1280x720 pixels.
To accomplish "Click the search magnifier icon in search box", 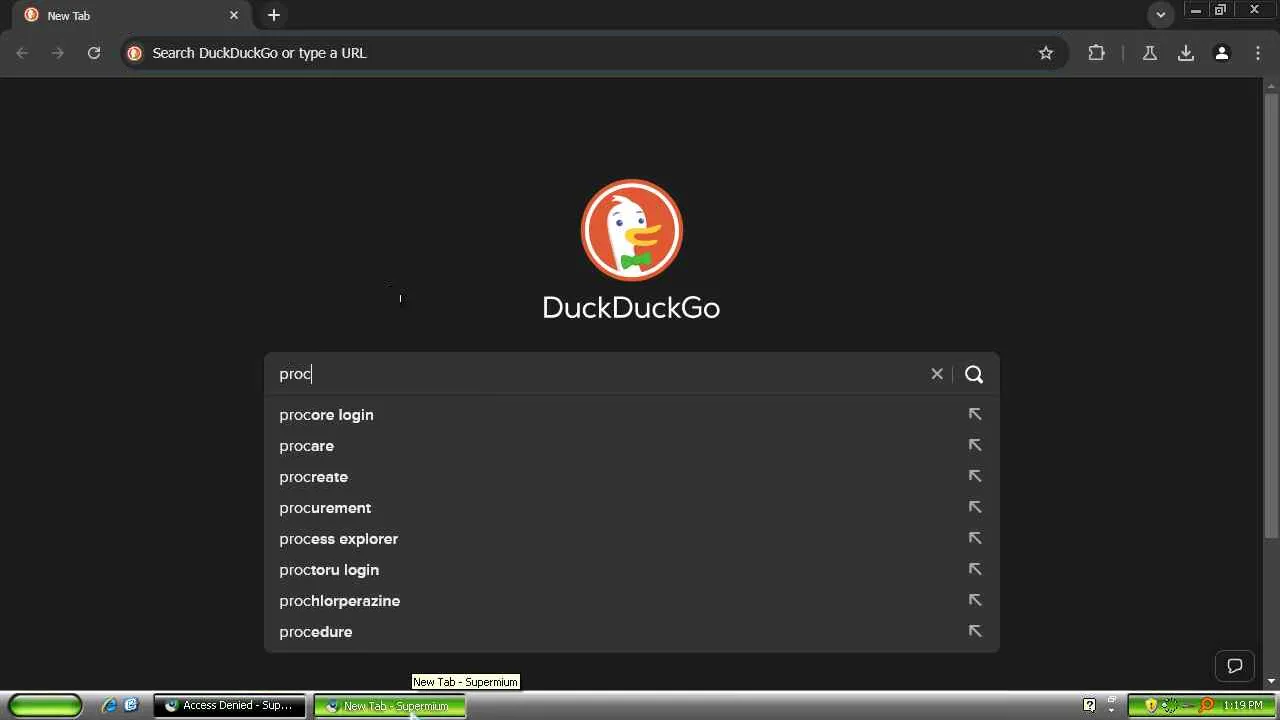I will pyautogui.click(x=974, y=374).
